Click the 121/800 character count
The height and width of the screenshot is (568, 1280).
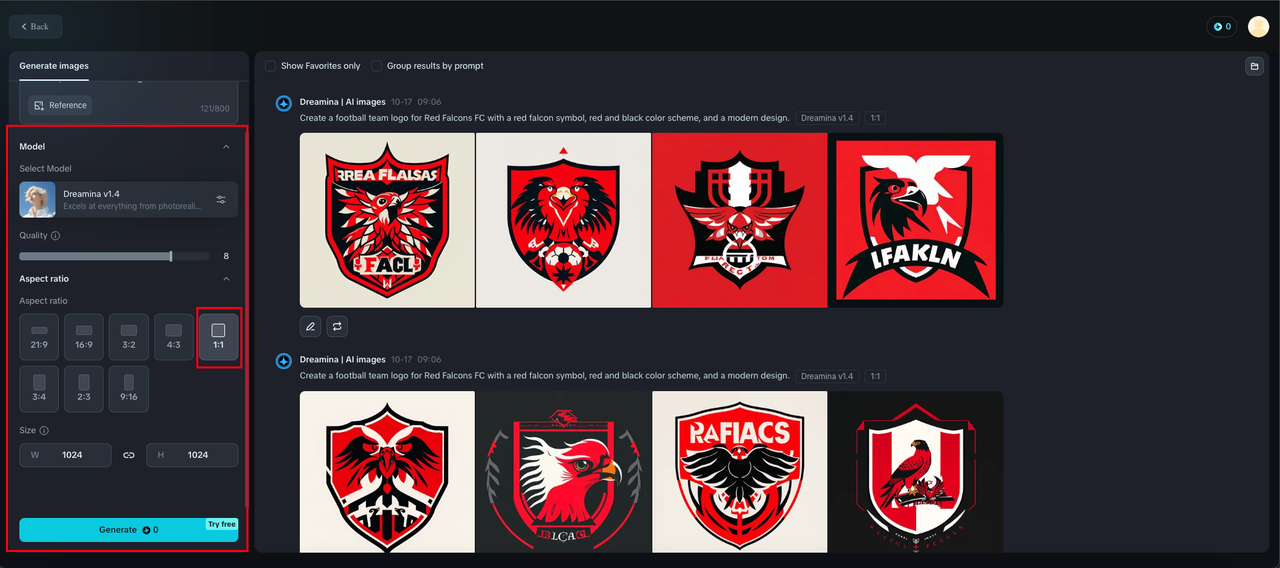coord(214,108)
